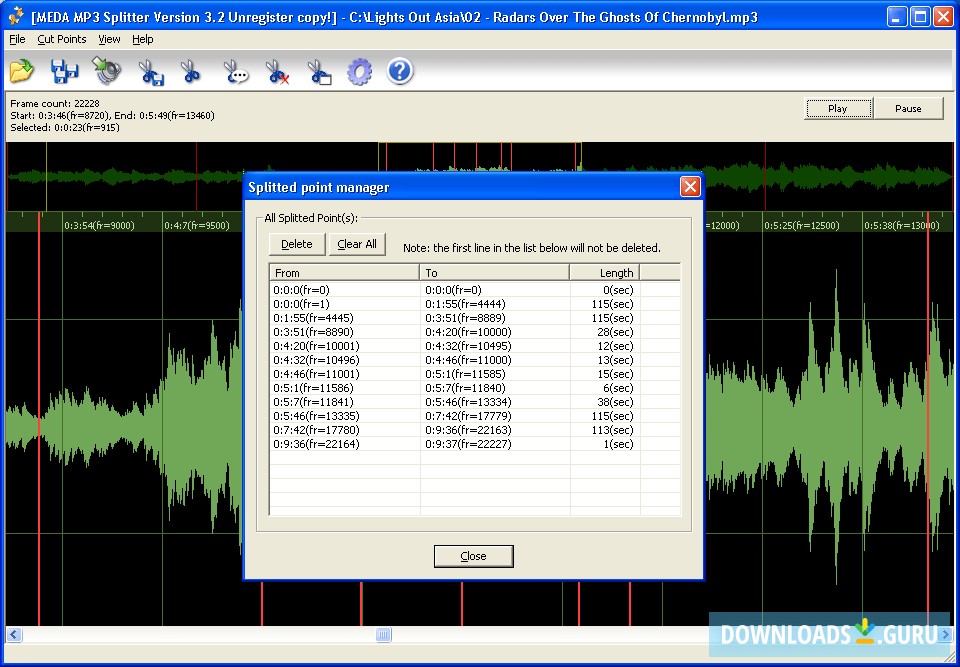Viewport: 960px width, 667px height.
Task: Open the File menu
Action: [17, 39]
